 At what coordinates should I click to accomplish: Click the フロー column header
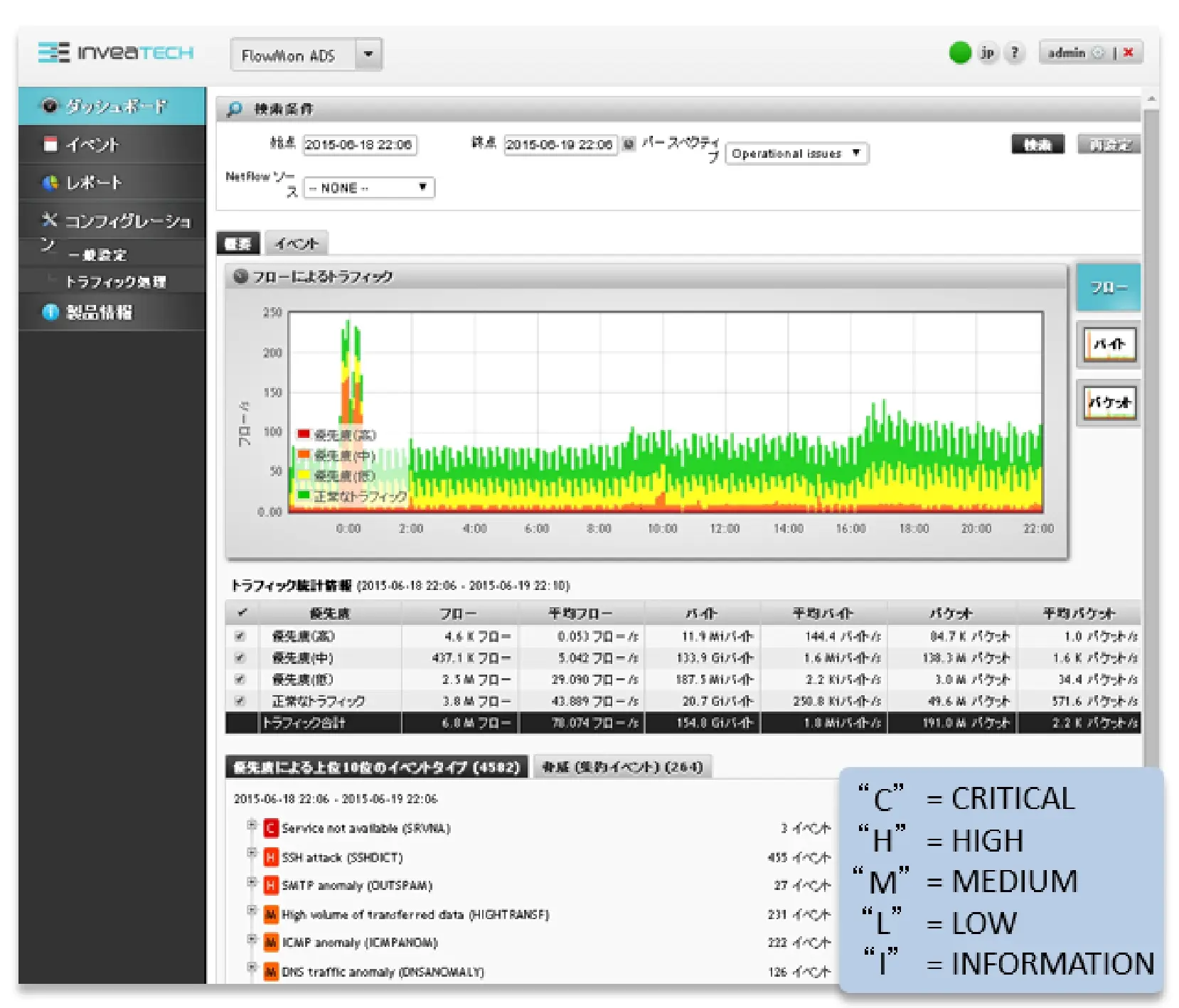pyautogui.click(x=459, y=613)
